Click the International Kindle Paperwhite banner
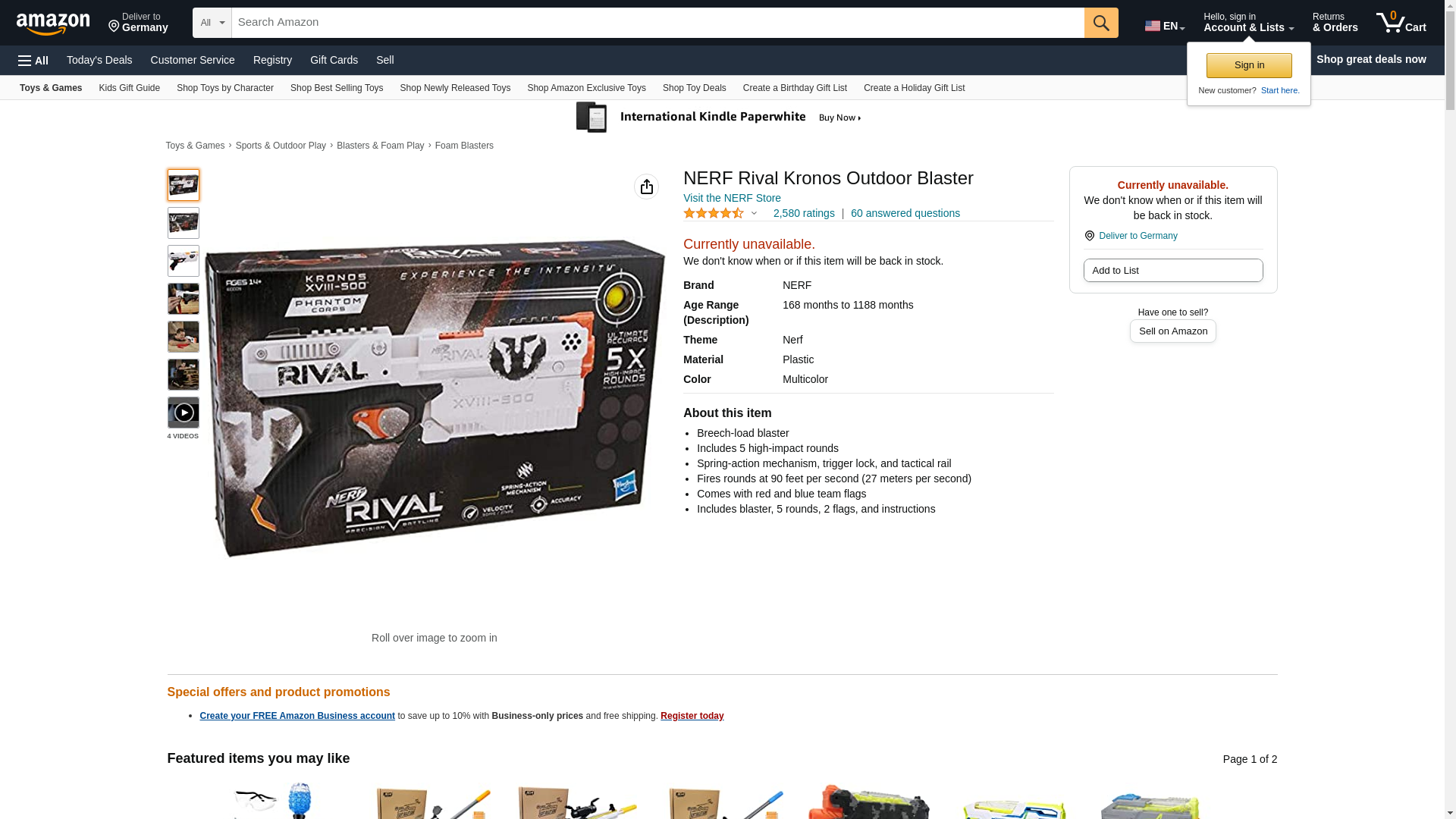Image resolution: width=1456 pixels, height=819 pixels. (719, 118)
